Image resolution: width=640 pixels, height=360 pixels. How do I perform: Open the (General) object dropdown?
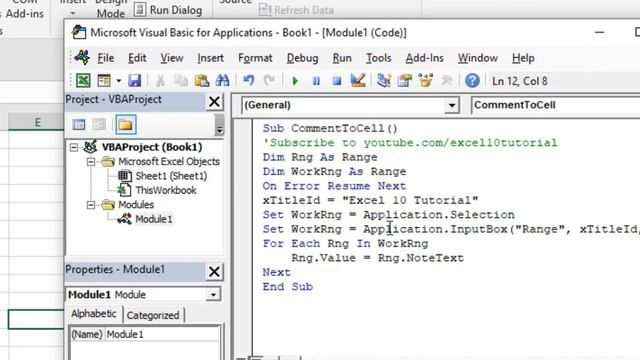tap(452, 106)
